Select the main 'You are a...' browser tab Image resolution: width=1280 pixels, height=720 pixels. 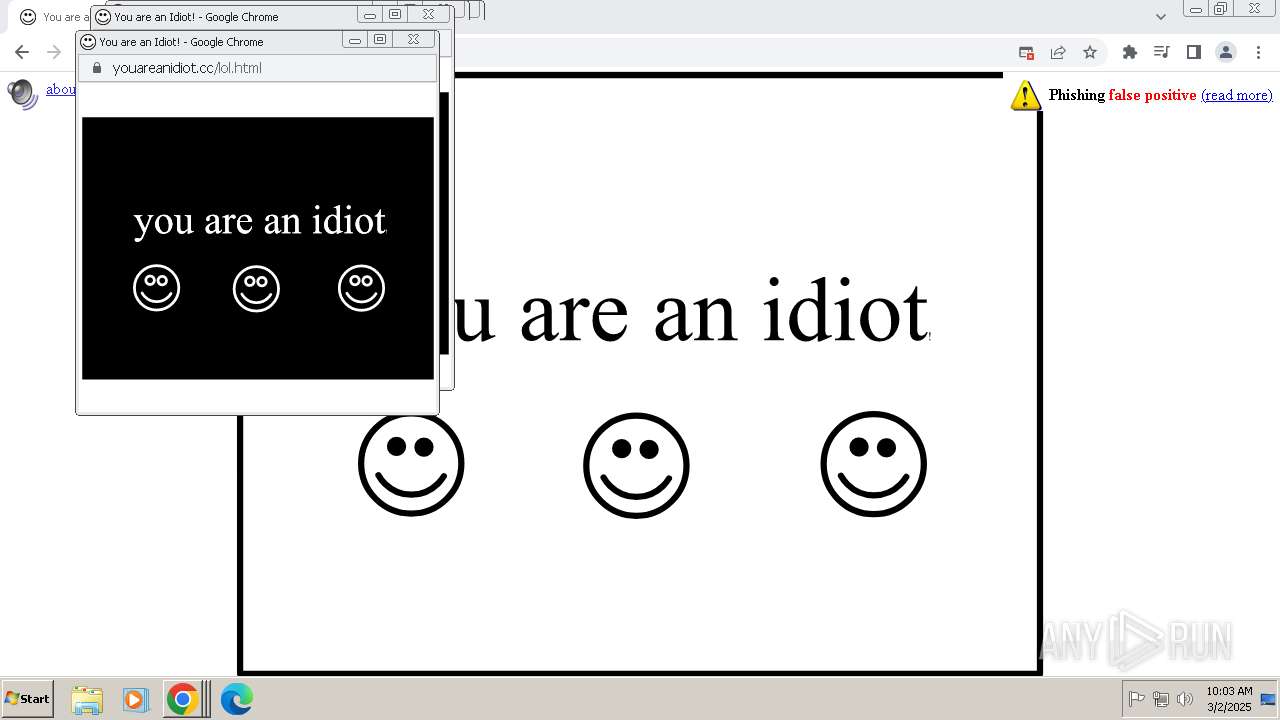tap(54, 17)
